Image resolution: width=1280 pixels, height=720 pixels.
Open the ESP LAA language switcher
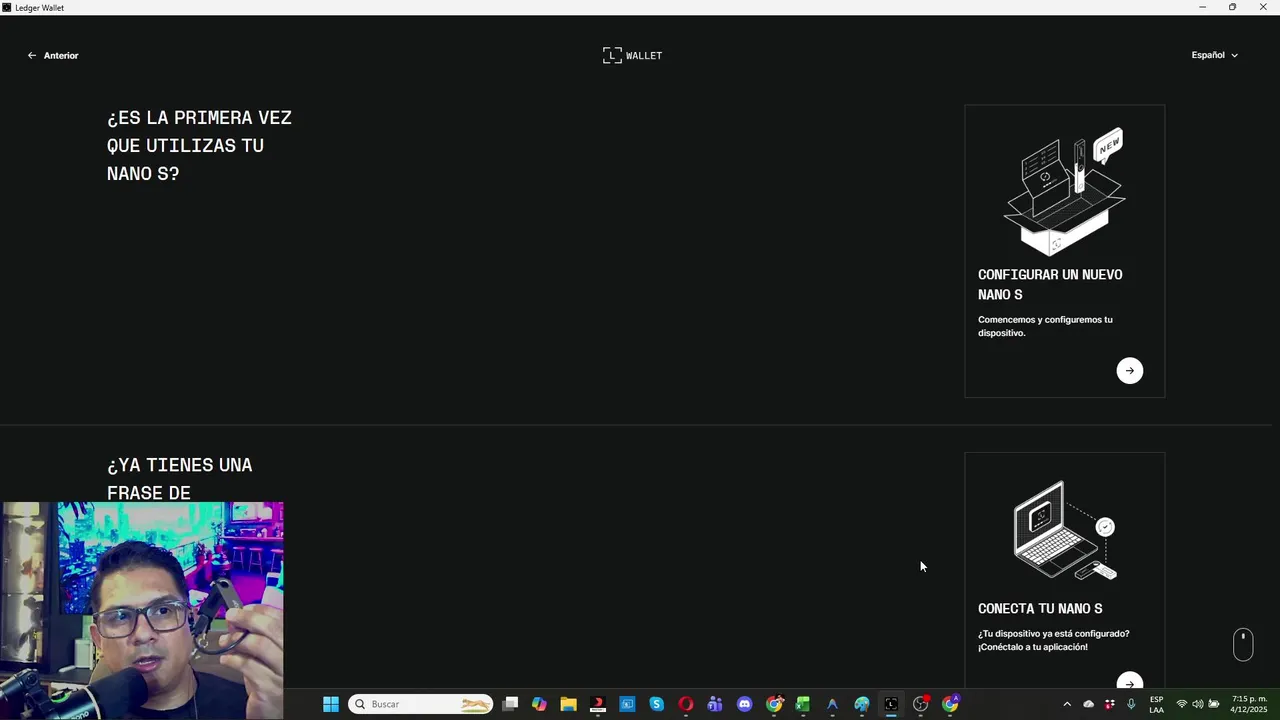1156,704
